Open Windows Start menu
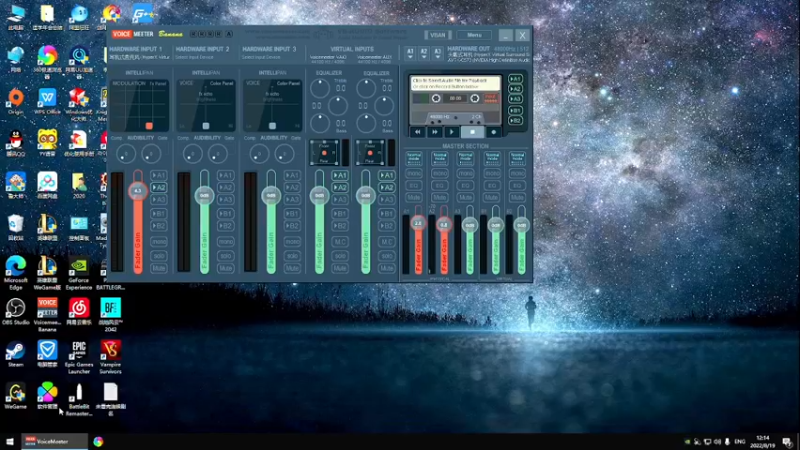 pyautogui.click(x=10, y=441)
